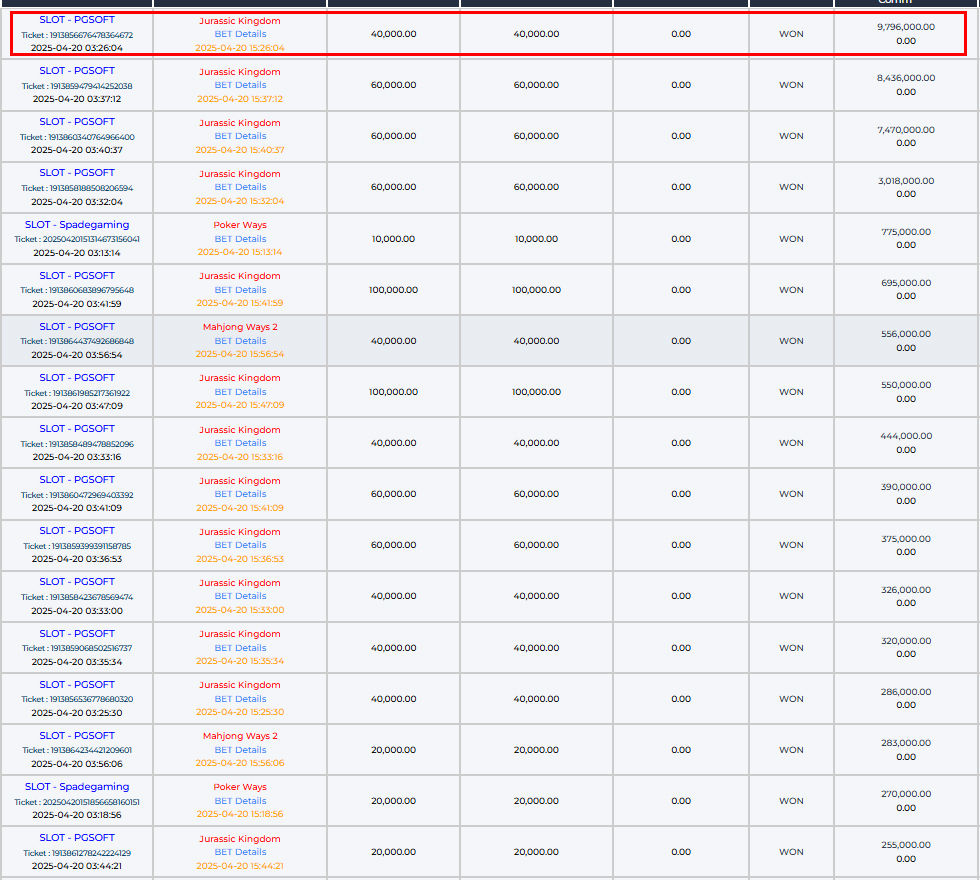Click the date 2025-04-20 03:41:09
980x880 pixels.
point(77,508)
